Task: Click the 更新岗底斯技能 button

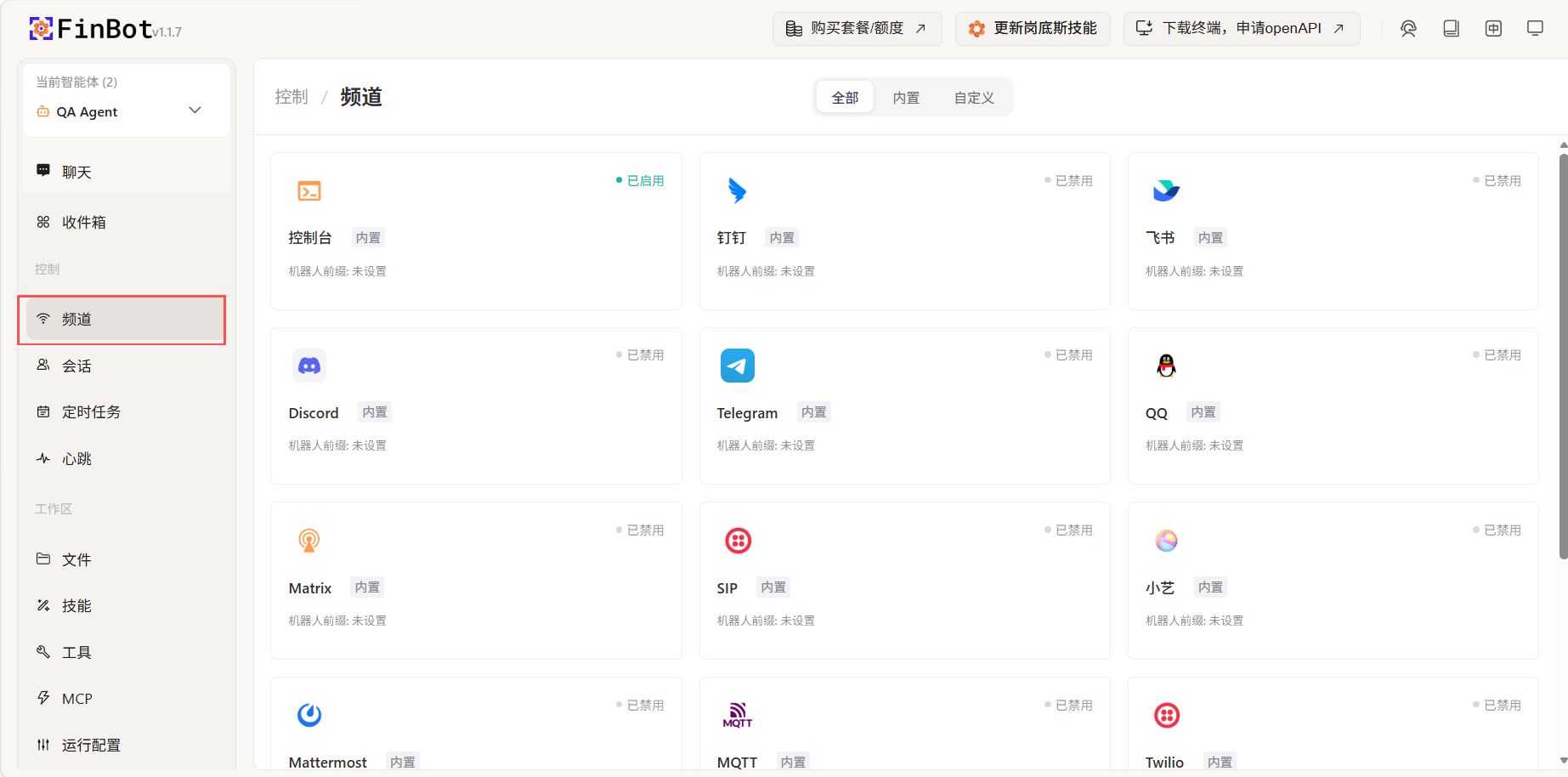Action: tap(1033, 29)
